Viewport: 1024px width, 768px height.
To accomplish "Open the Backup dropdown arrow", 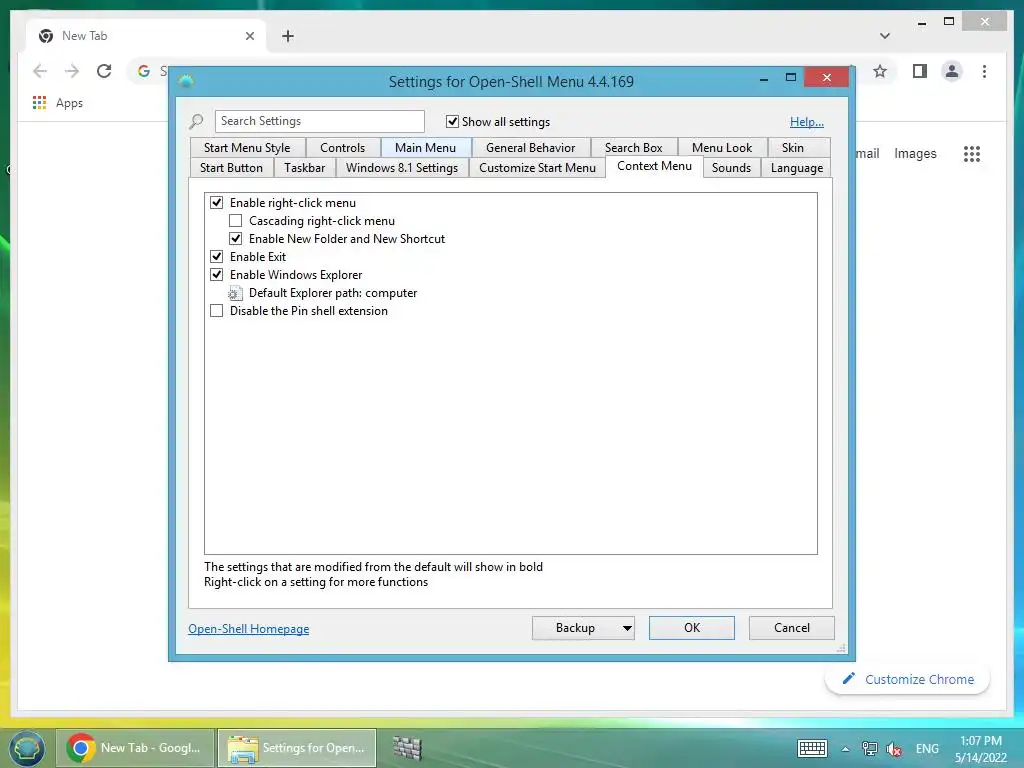I will [627, 628].
